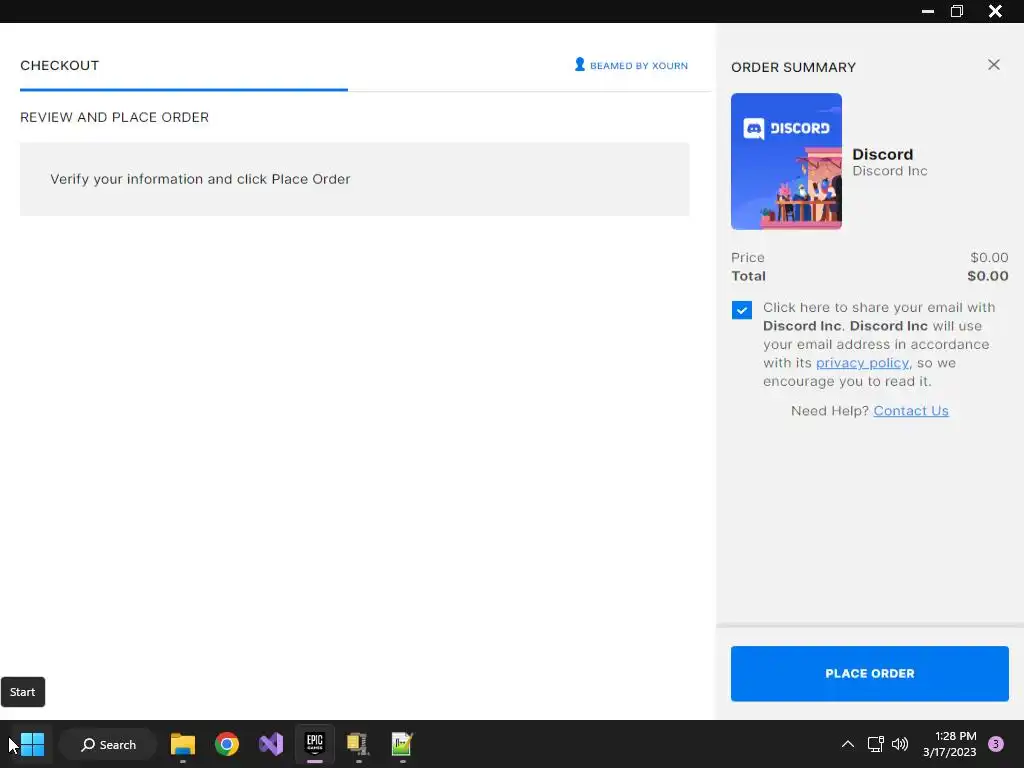The image size is (1024, 768).
Task: Close the checkout window from title bar
Action: pyautogui.click(x=995, y=11)
